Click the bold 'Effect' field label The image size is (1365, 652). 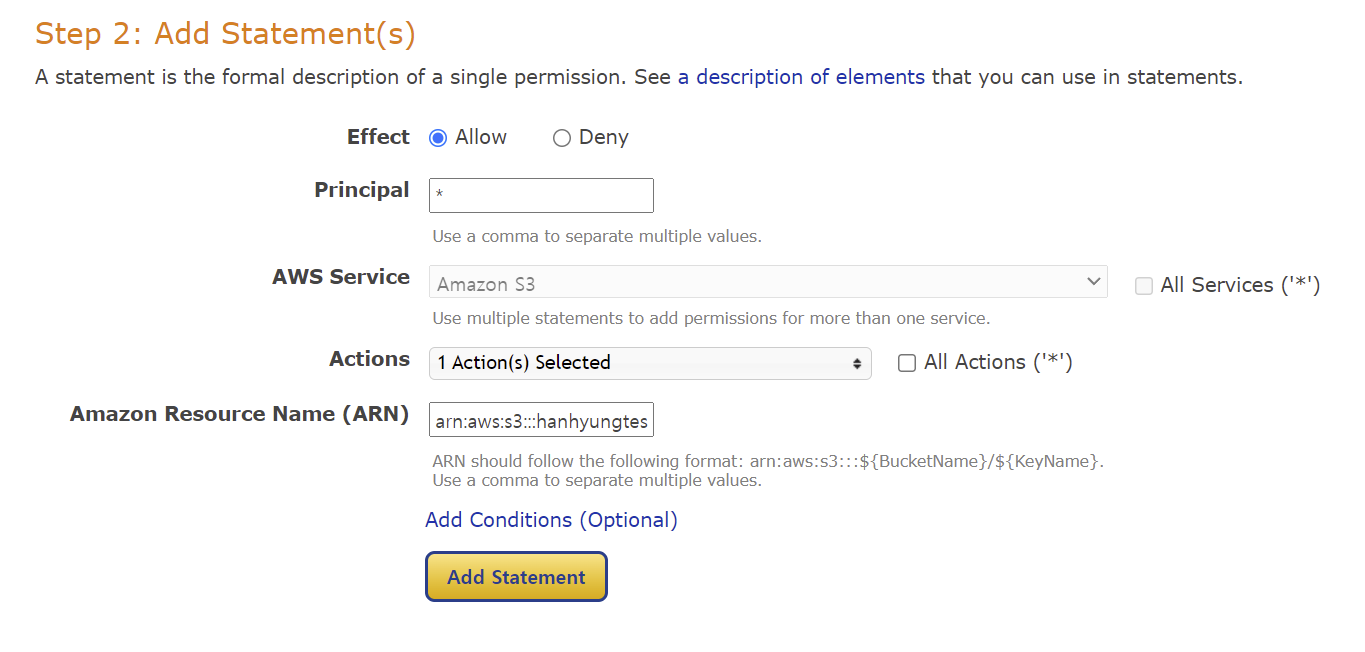(x=378, y=137)
